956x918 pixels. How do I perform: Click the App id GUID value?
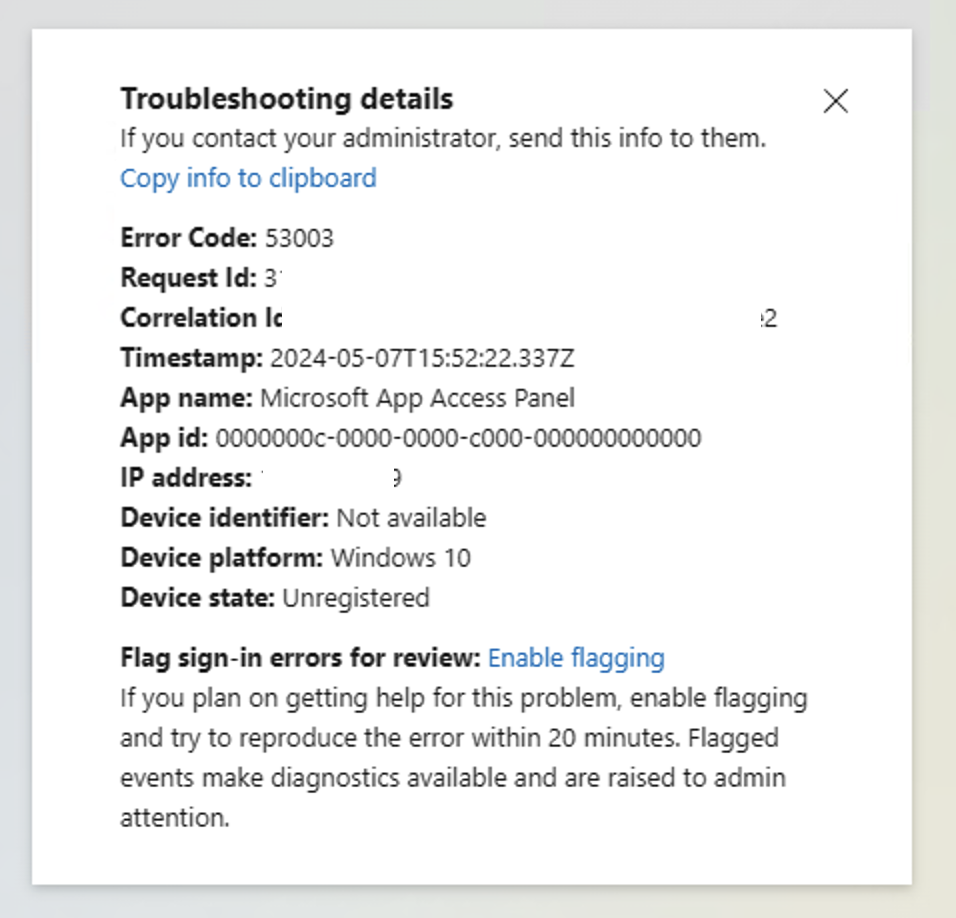tap(458, 438)
